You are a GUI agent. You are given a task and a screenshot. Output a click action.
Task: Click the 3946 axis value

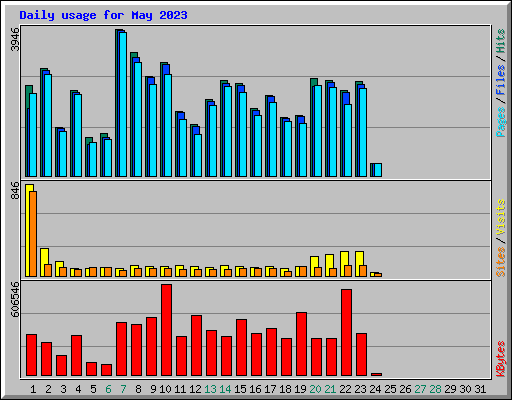tap(15, 40)
